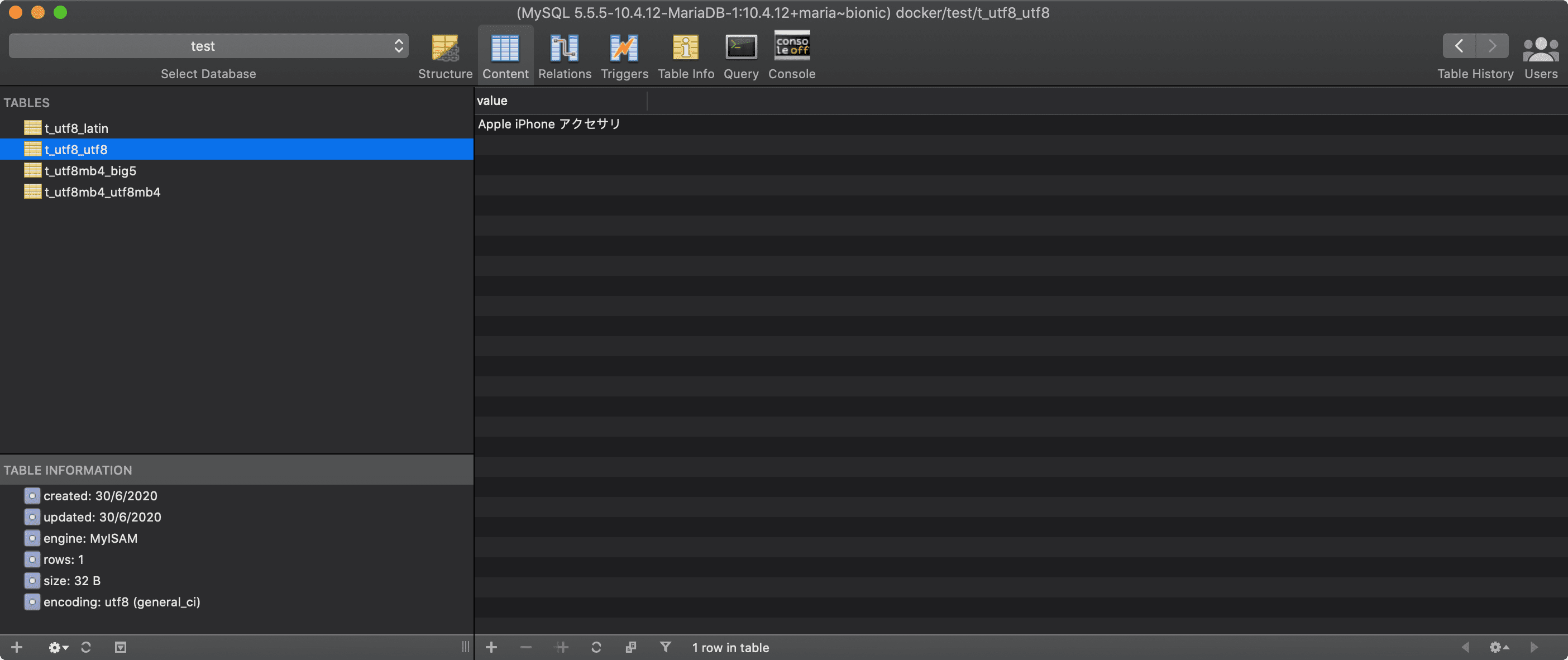Toggle the Console display off
Image resolution: width=1568 pixels, height=660 pixels.
[x=791, y=55]
